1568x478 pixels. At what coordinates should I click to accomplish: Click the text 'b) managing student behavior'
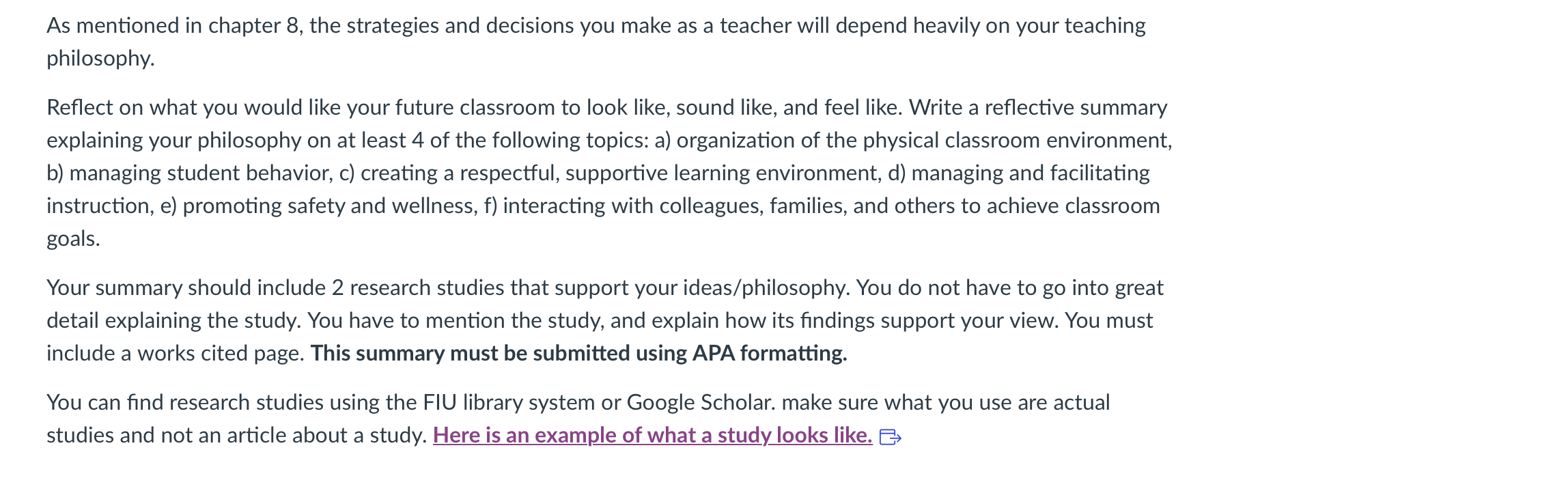tap(189, 173)
